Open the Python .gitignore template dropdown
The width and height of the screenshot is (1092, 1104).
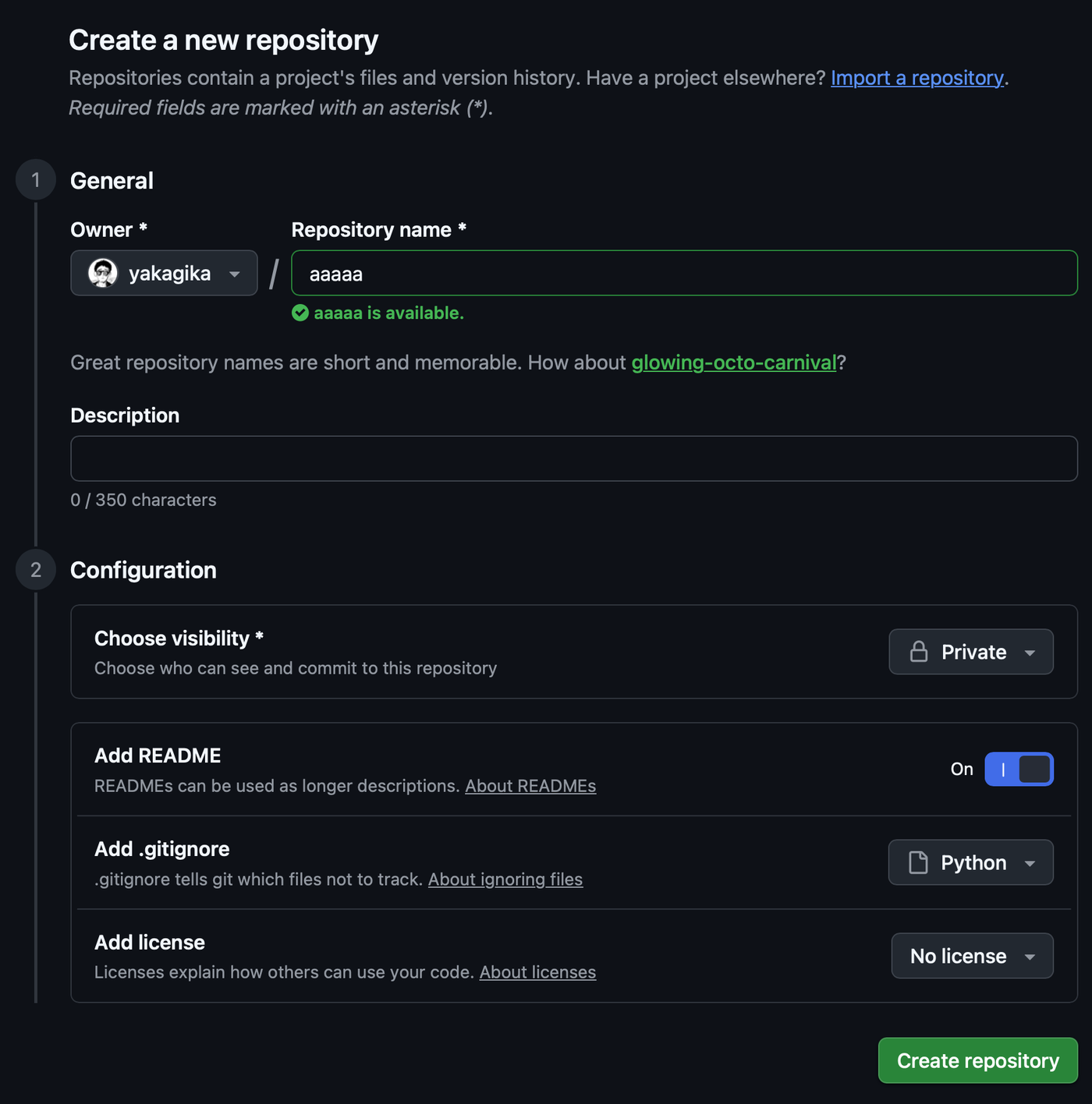(x=971, y=862)
